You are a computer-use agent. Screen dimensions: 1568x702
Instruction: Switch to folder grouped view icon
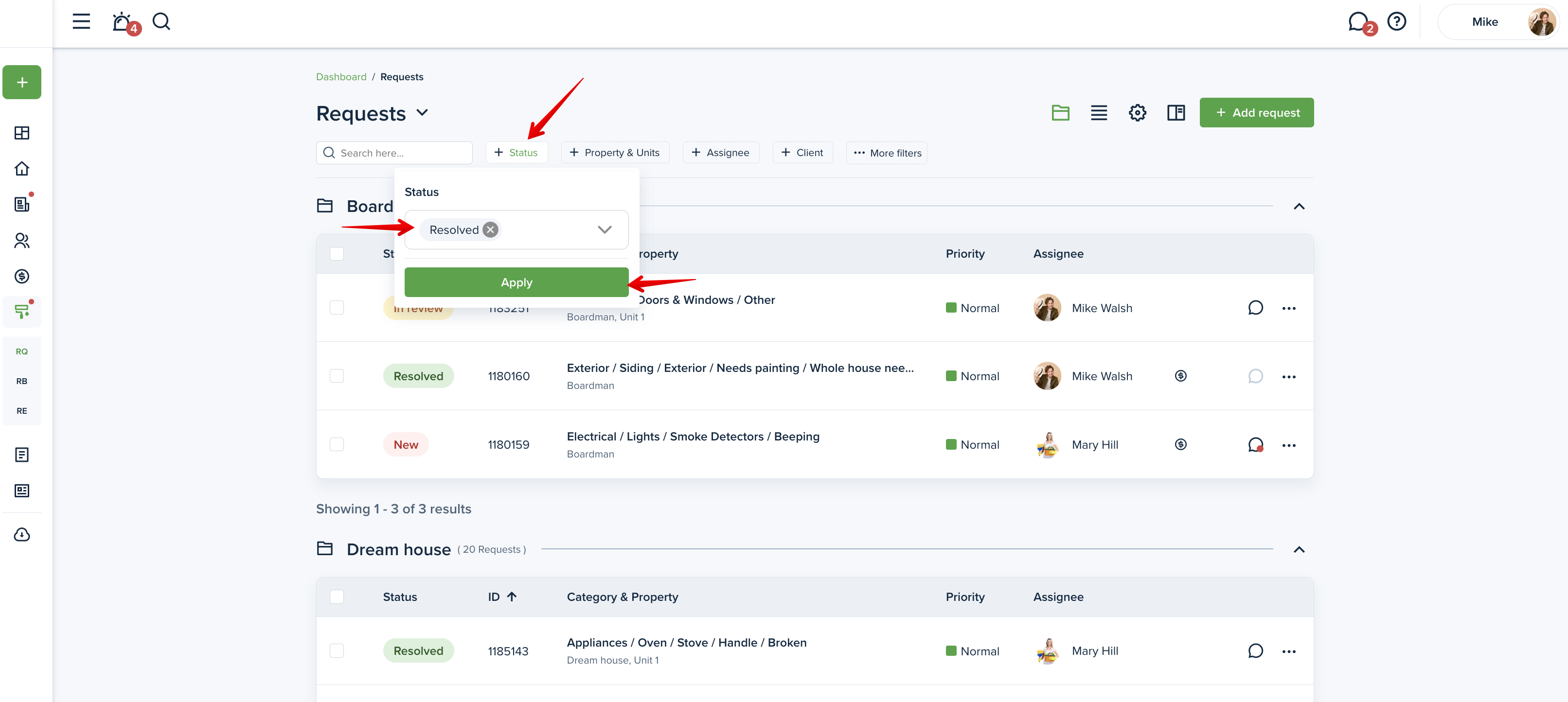(1060, 112)
